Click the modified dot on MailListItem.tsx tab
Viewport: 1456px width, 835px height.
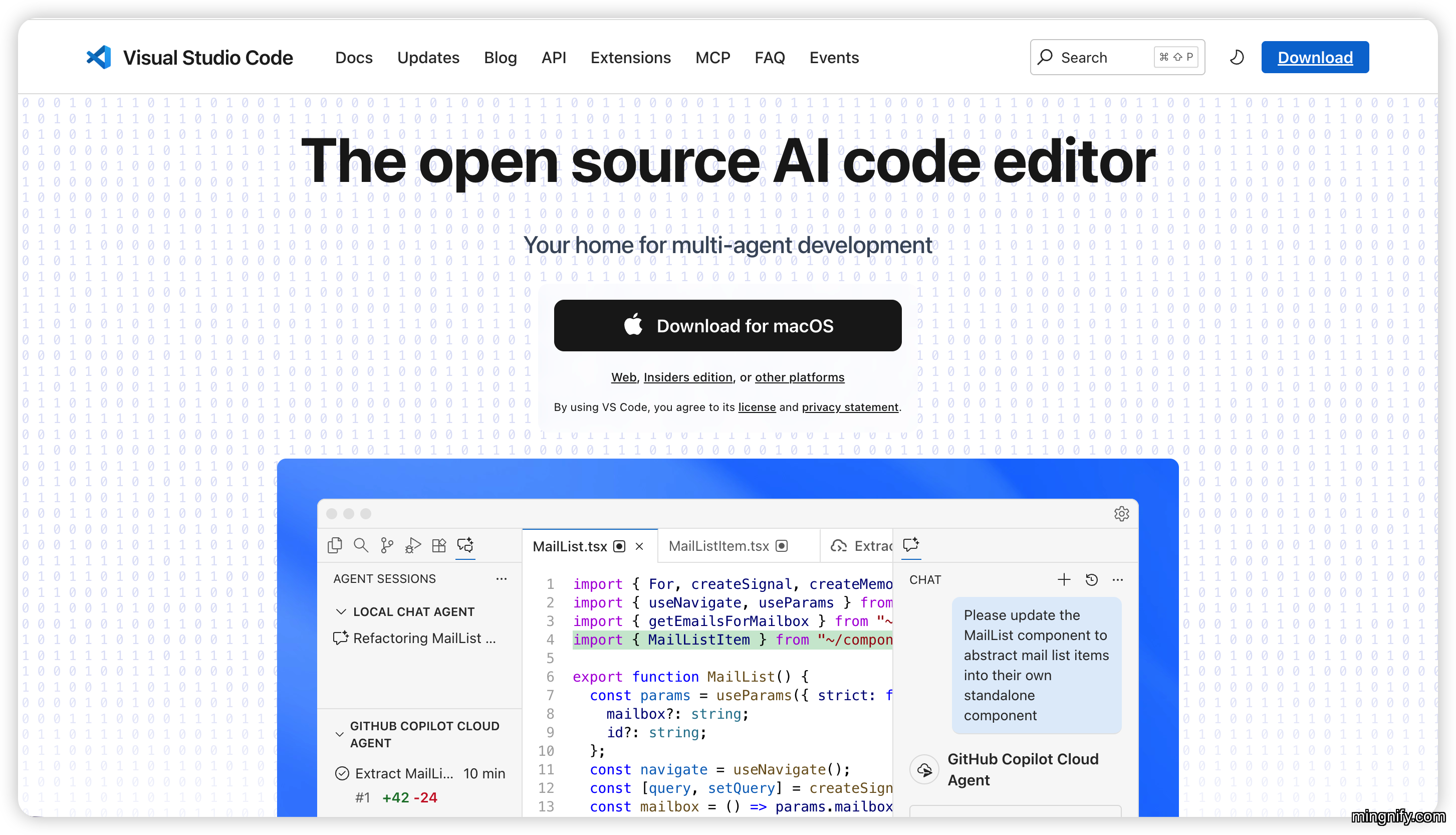point(783,546)
